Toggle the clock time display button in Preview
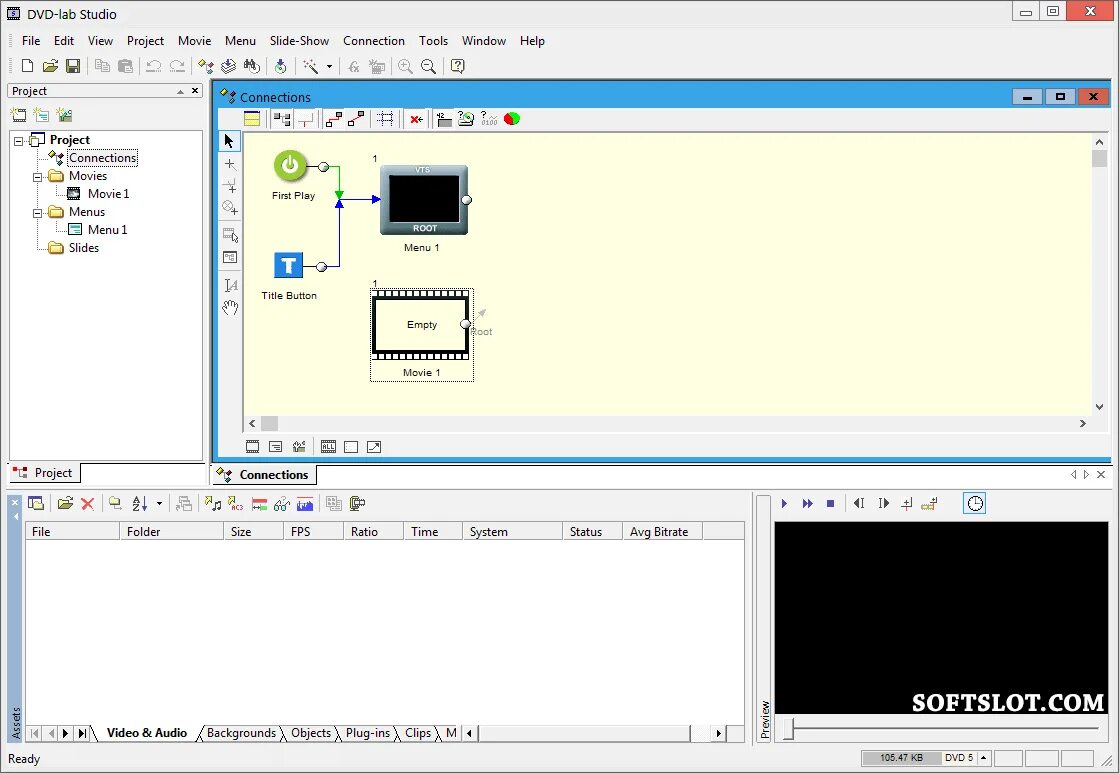Image resolution: width=1119 pixels, height=773 pixels. (x=975, y=503)
